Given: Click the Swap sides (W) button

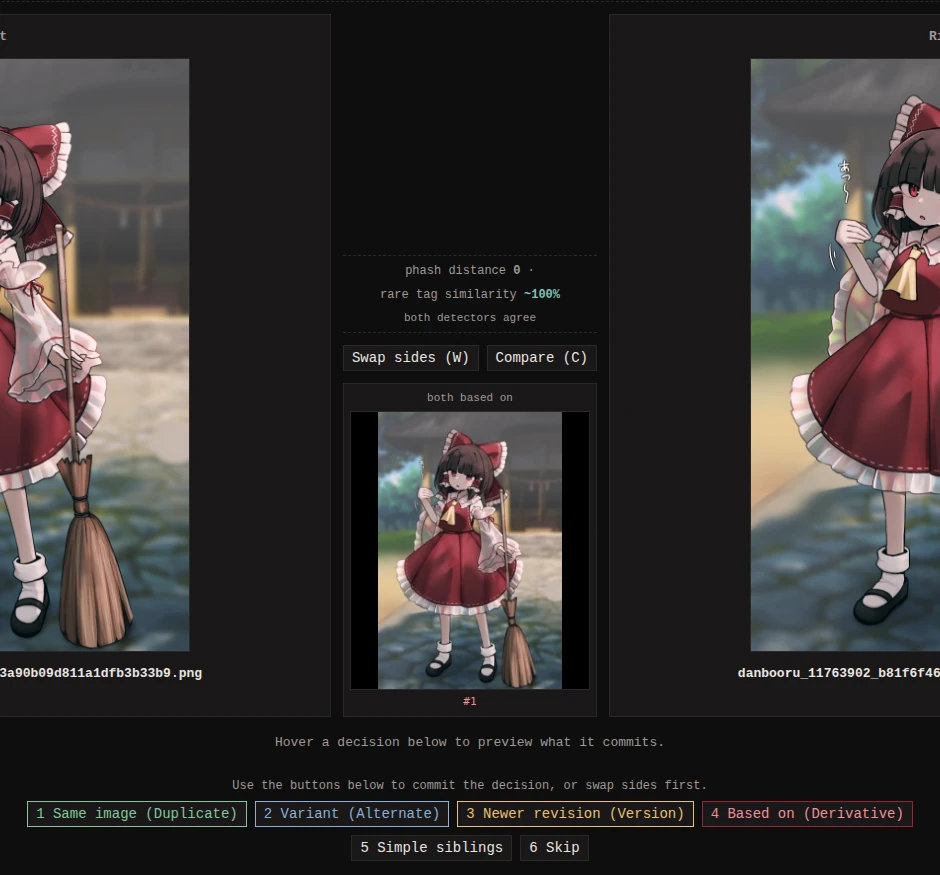Looking at the screenshot, I should coord(411,358).
